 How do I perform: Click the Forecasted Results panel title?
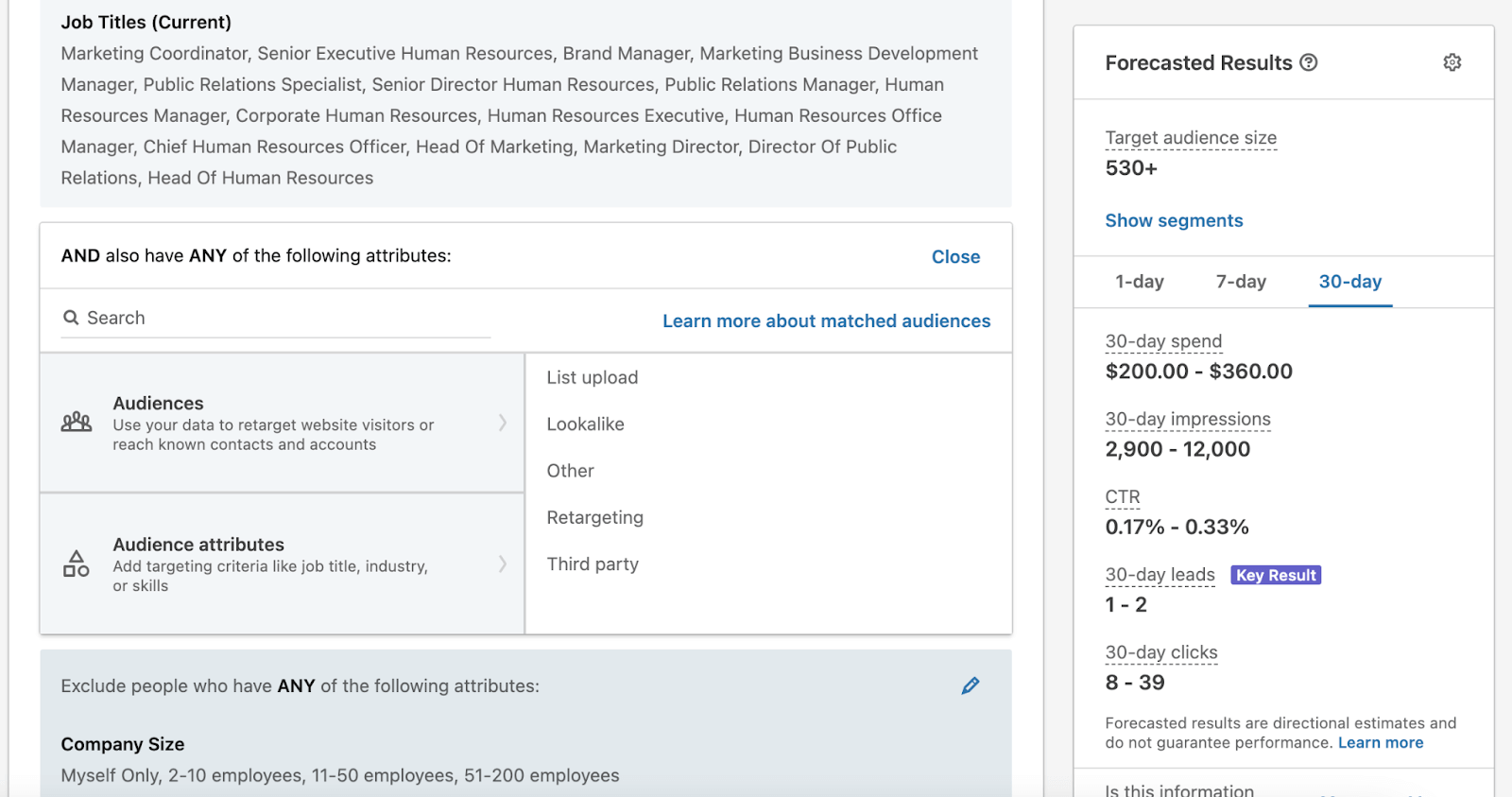(x=1198, y=62)
